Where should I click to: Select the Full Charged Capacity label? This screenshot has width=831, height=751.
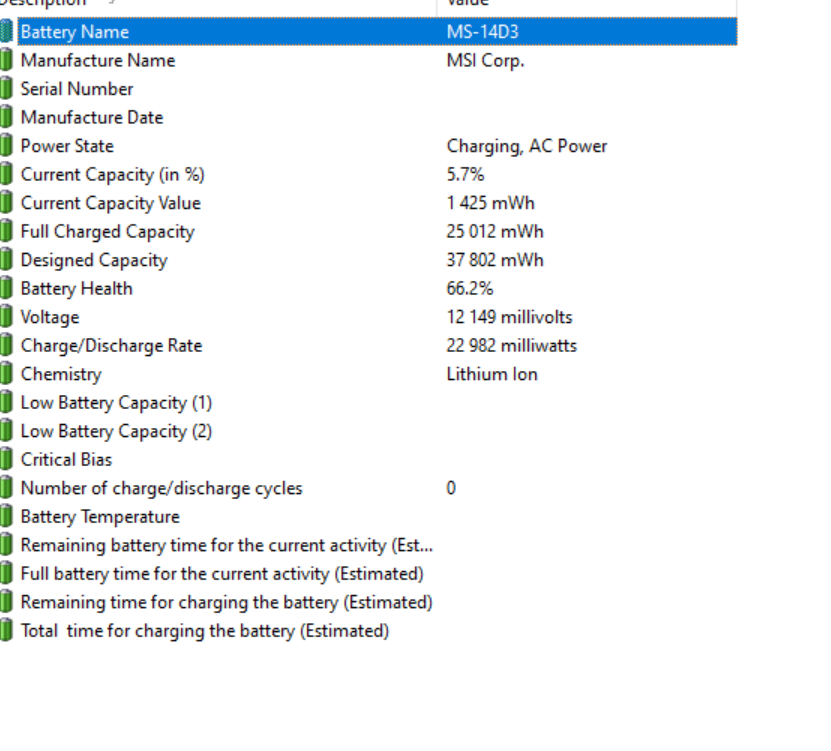[x=108, y=232]
